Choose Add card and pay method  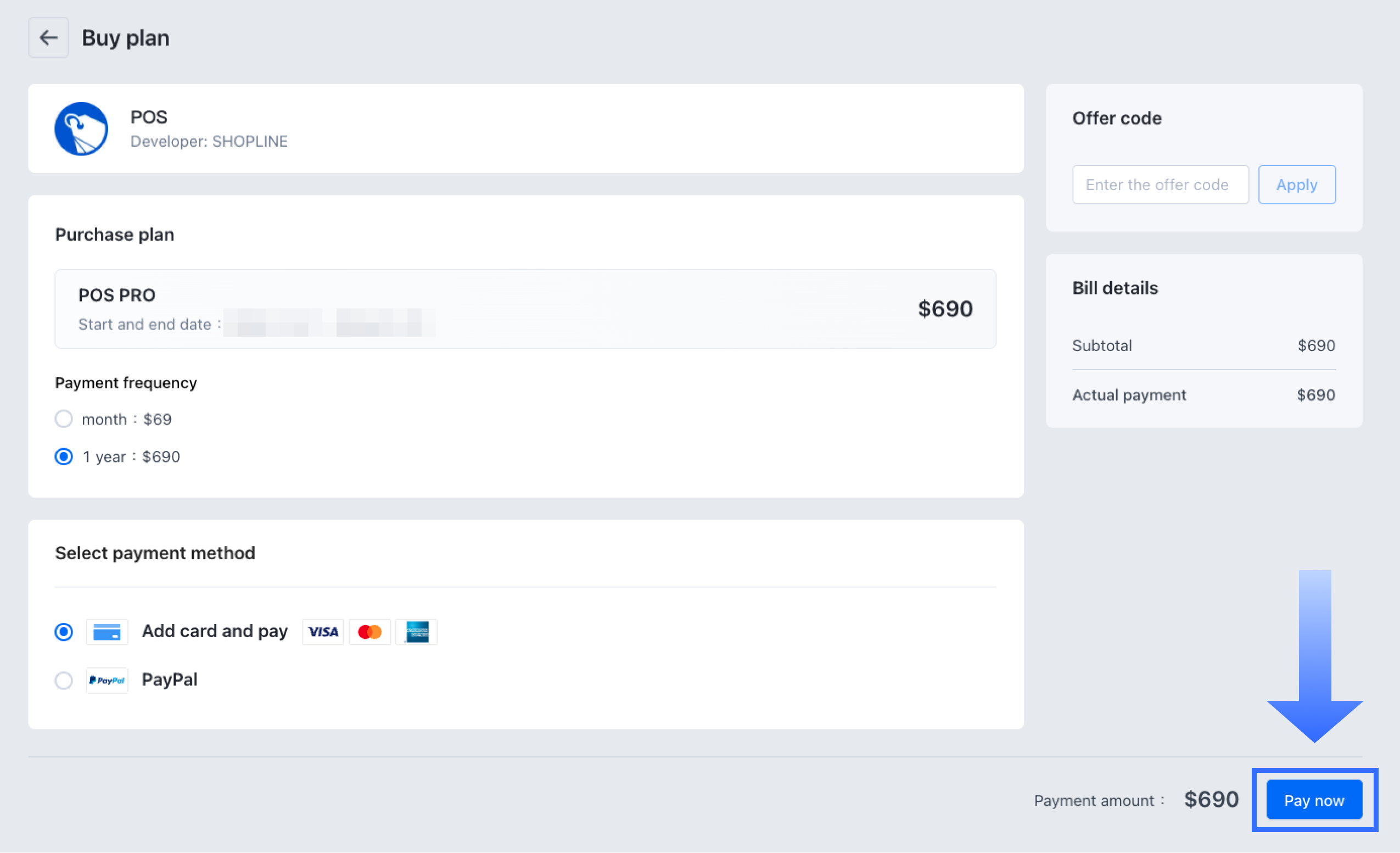pos(64,632)
